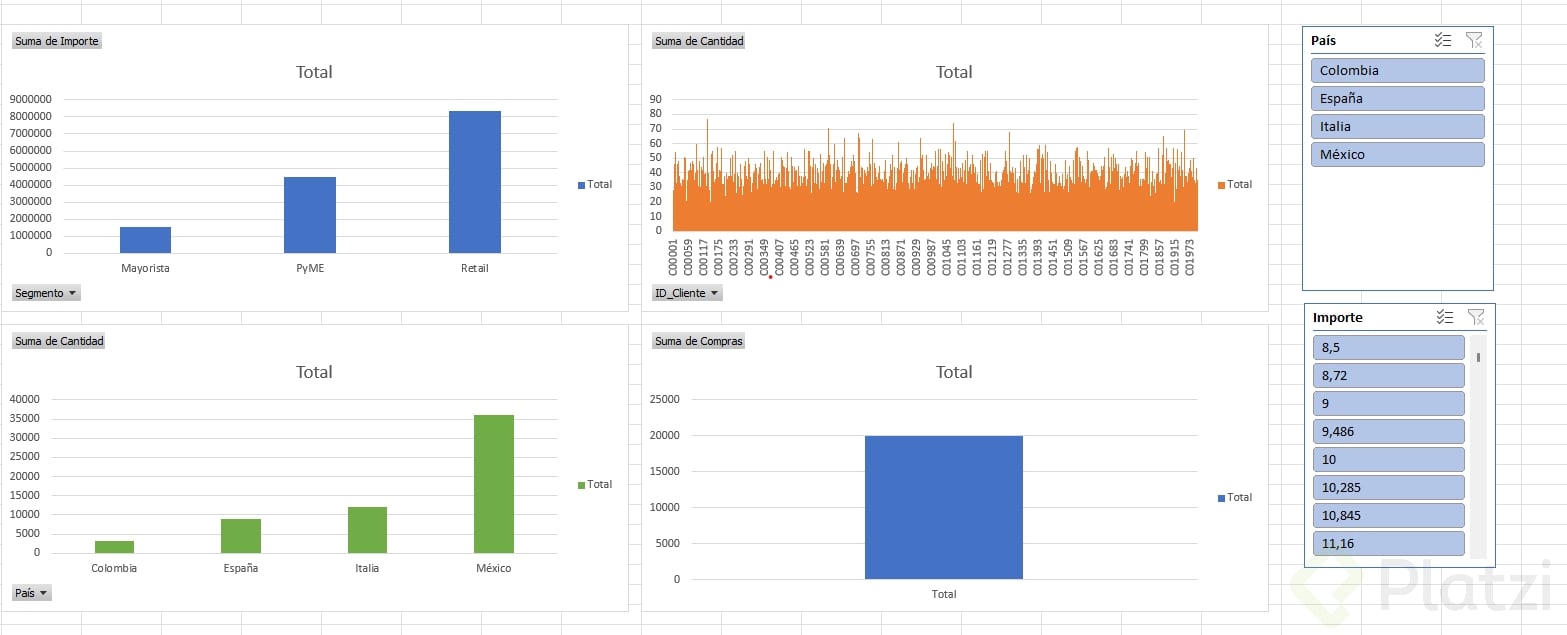Image resolution: width=1567 pixels, height=635 pixels.
Task: Click the PyME axis label
Action: tap(310, 268)
